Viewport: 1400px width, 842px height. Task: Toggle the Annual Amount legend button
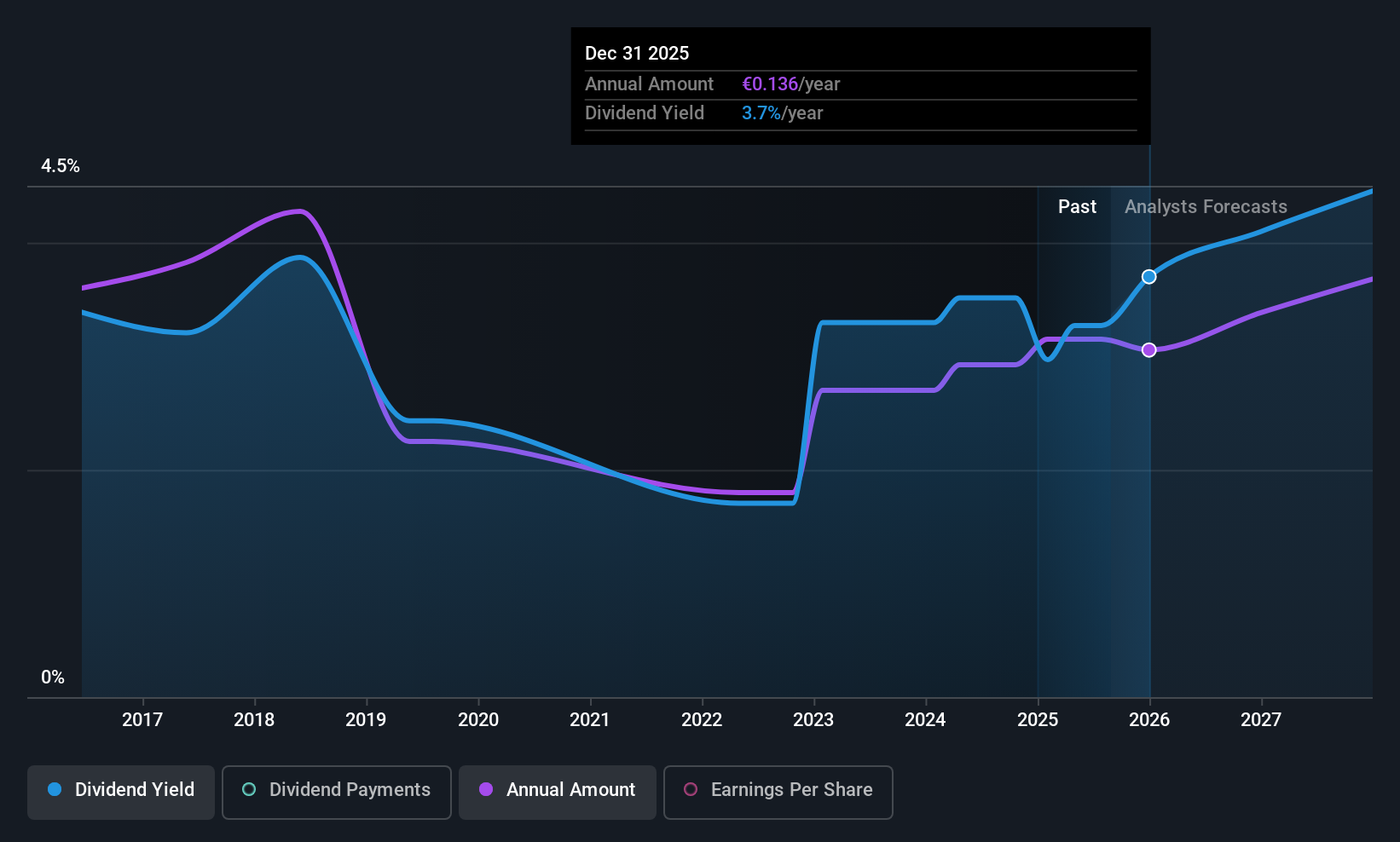tap(558, 792)
